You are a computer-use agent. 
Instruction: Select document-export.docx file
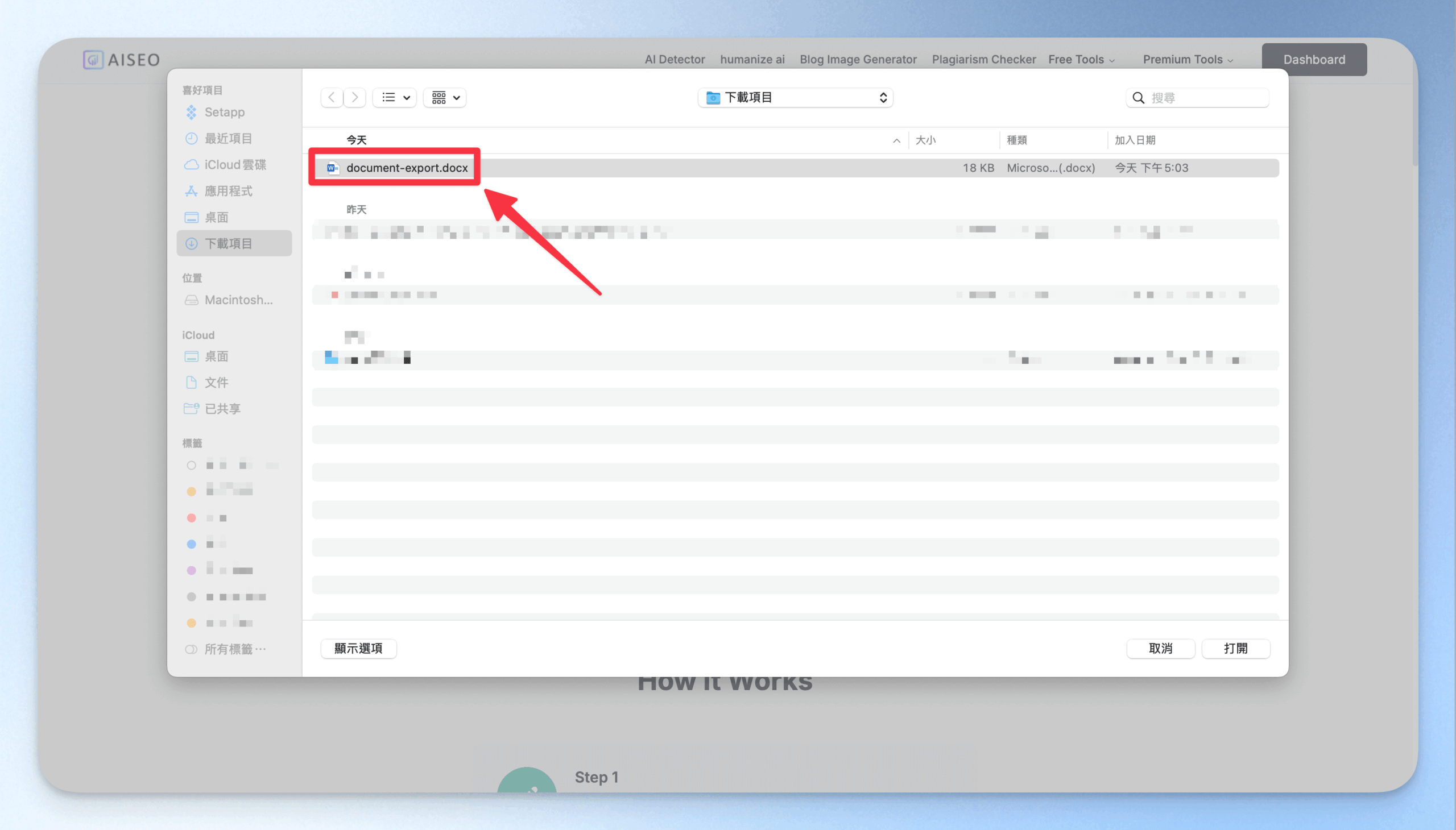[796, 168]
